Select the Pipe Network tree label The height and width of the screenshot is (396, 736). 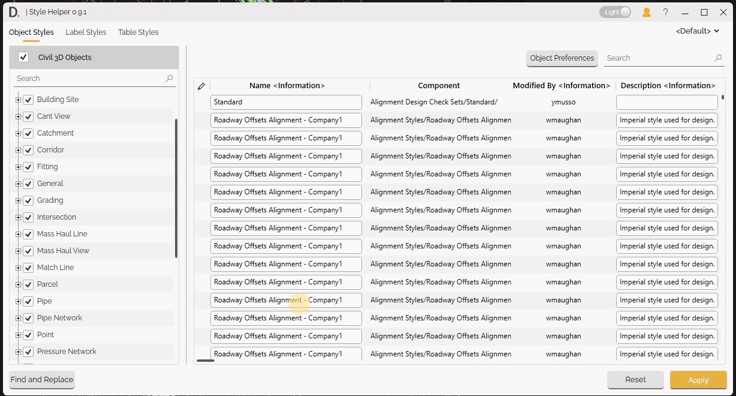pos(59,318)
